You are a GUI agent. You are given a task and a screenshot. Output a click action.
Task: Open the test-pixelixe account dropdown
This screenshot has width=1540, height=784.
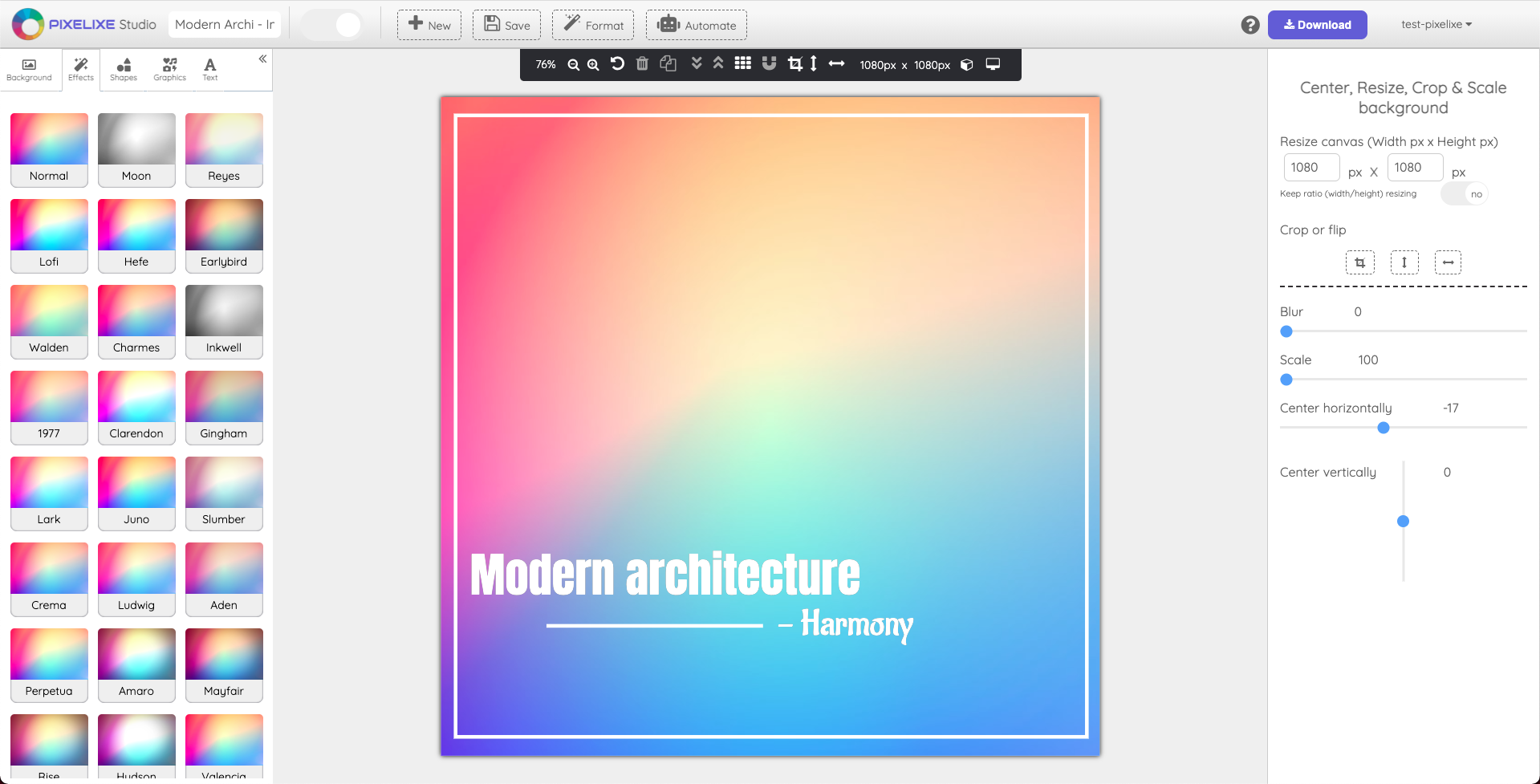click(1436, 25)
